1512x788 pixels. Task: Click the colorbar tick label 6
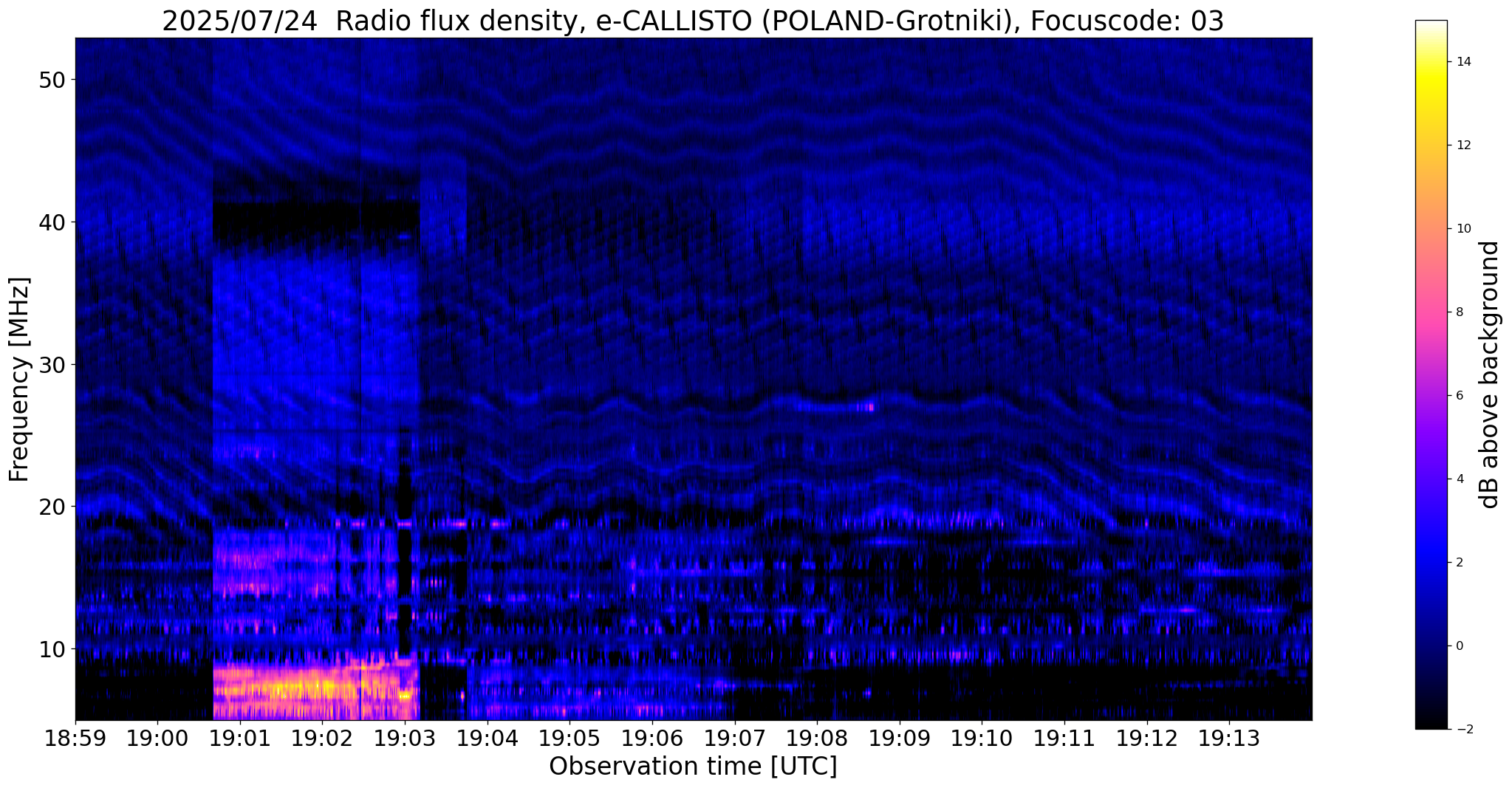(1459, 396)
